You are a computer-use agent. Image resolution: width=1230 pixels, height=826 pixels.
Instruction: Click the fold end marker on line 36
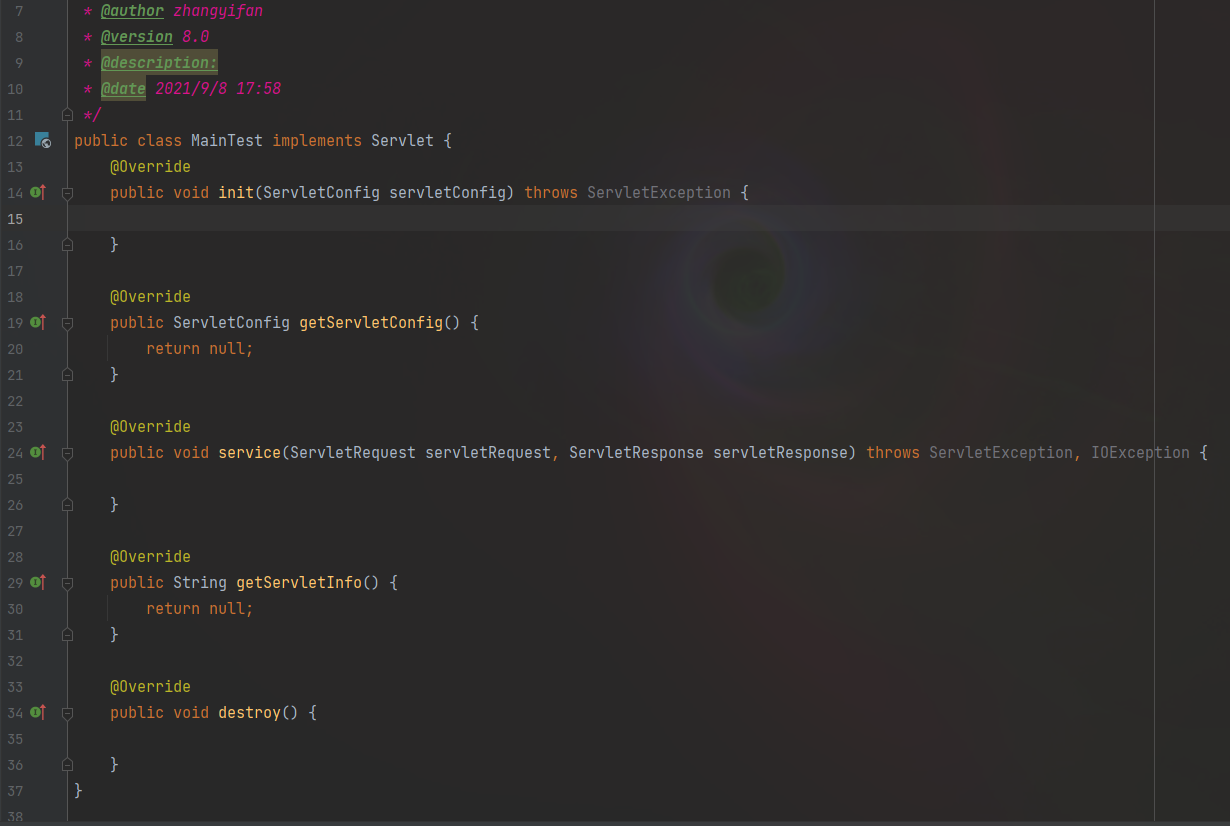coord(67,764)
